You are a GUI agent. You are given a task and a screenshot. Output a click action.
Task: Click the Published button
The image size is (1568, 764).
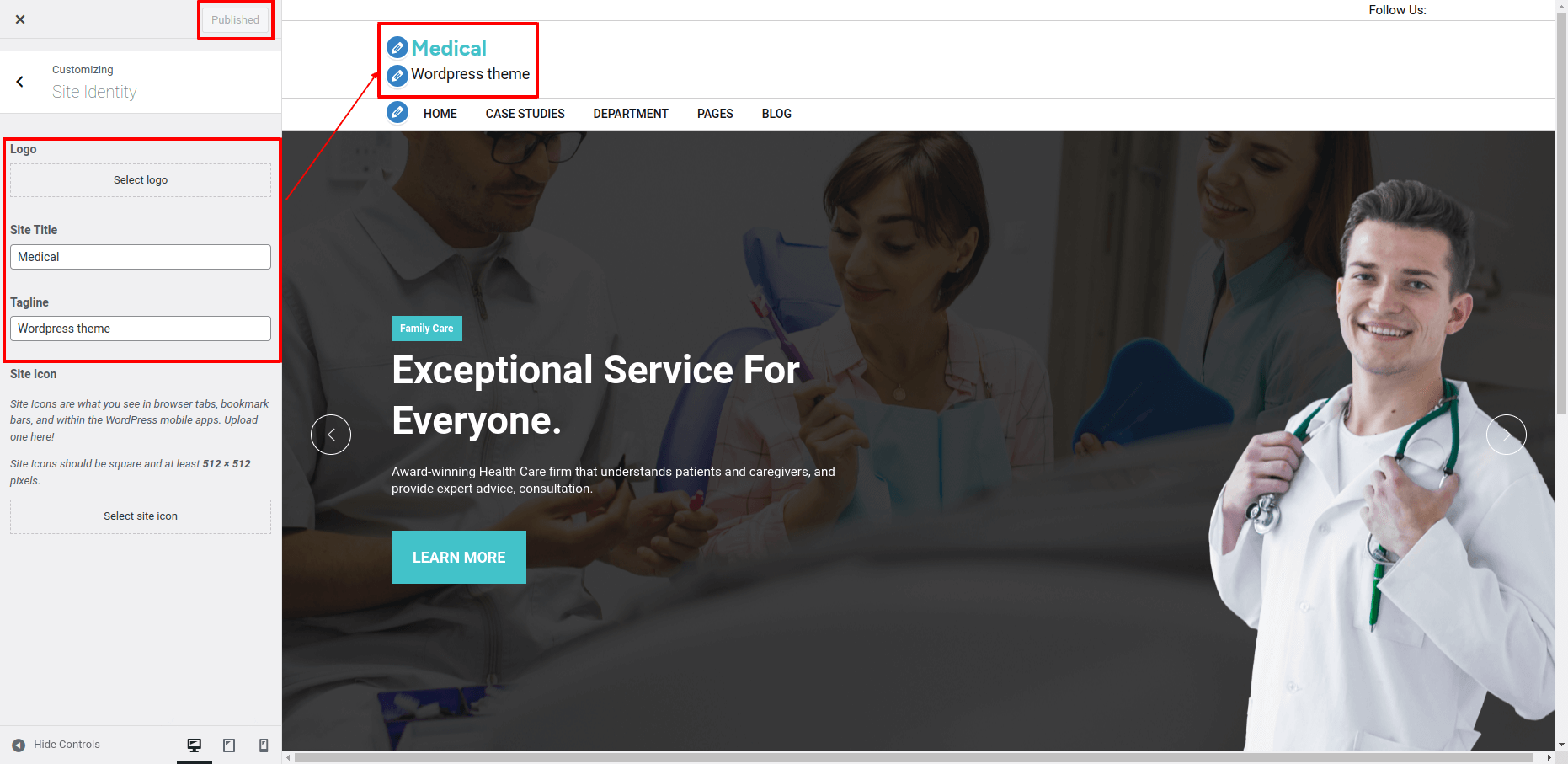236,19
